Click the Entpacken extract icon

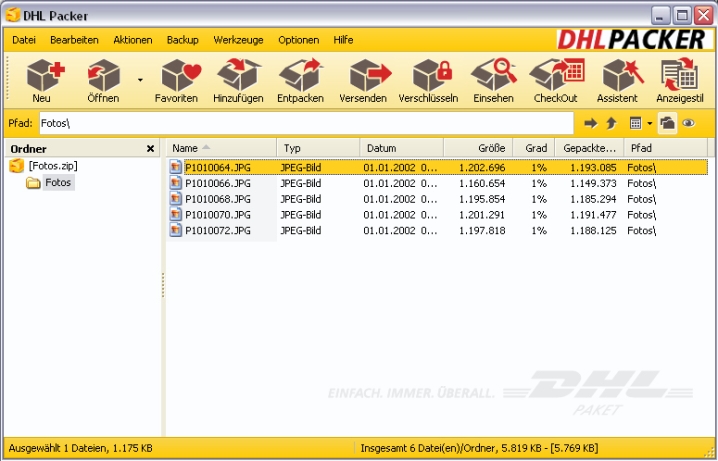pyautogui.click(x=300, y=80)
